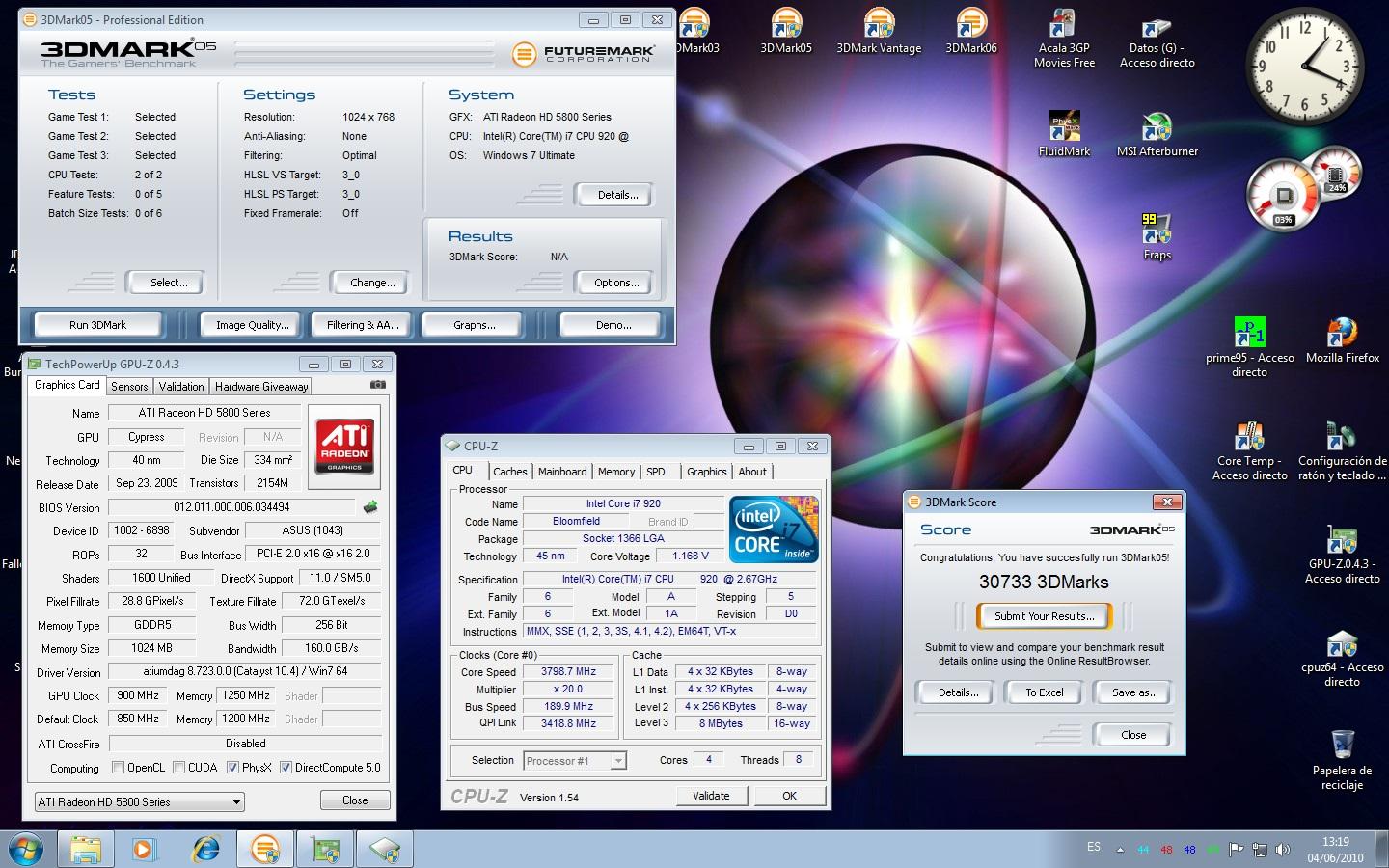Open GPU-Z.0.4.3 desktop shortcut
1389x868 pixels.
[1342, 555]
